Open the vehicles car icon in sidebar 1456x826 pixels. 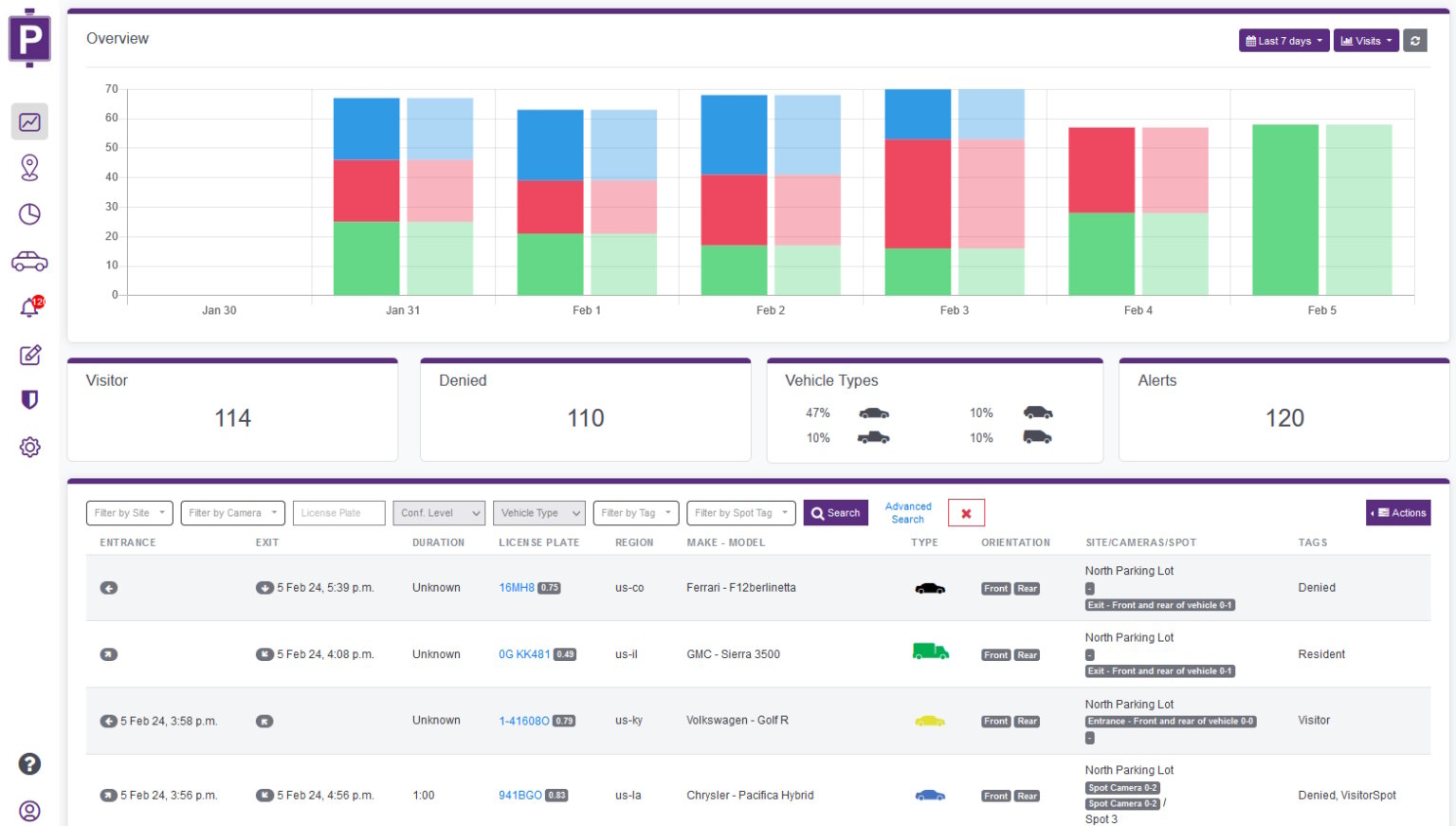(x=29, y=261)
